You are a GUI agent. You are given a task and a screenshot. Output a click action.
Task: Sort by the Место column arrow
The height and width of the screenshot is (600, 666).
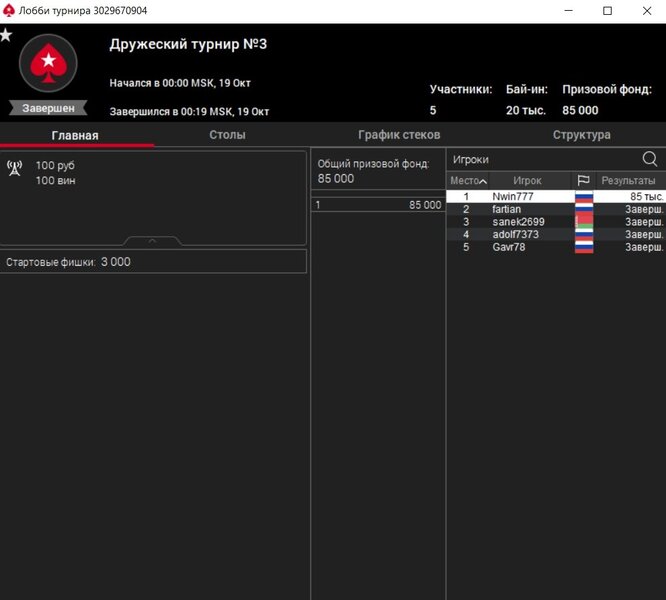[484, 181]
